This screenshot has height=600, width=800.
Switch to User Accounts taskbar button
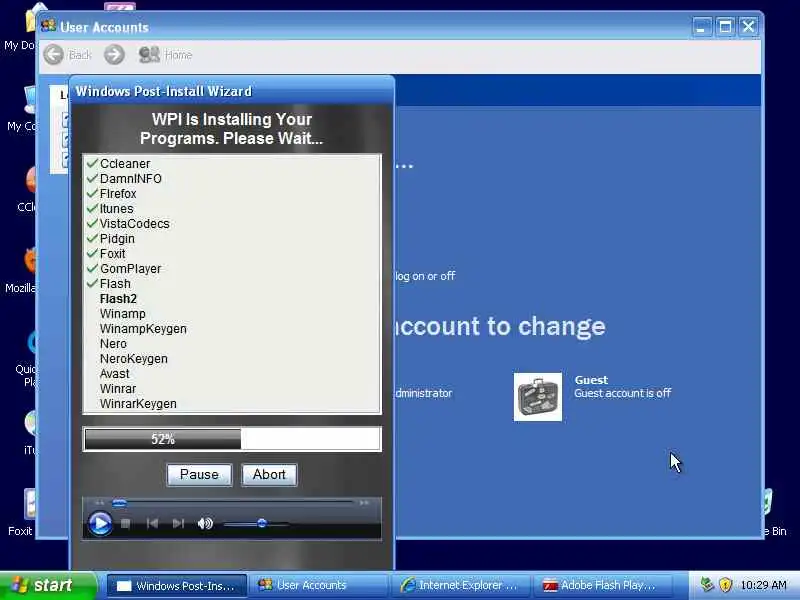coord(317,586)
